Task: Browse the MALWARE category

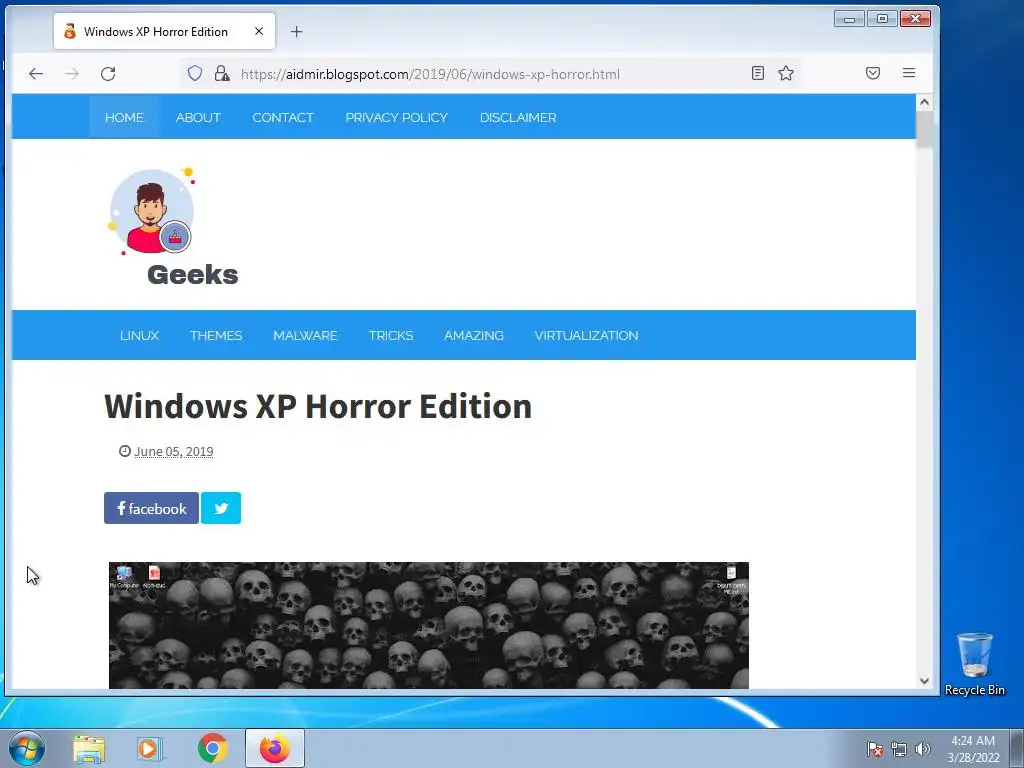Action: tap(305, 336)
